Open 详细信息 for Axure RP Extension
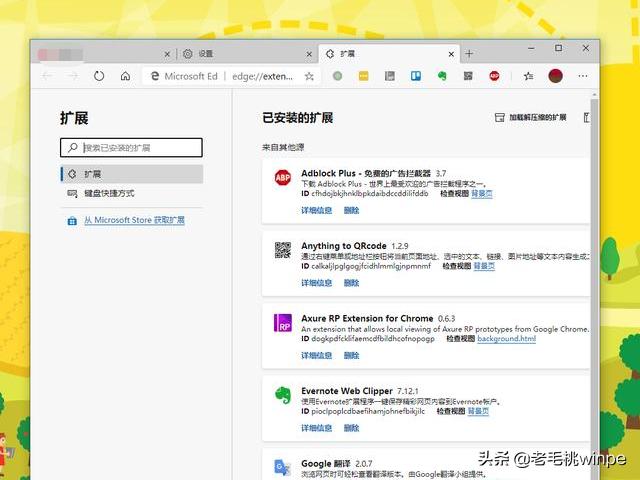This screenshot has width=640, height=480. 316,355
